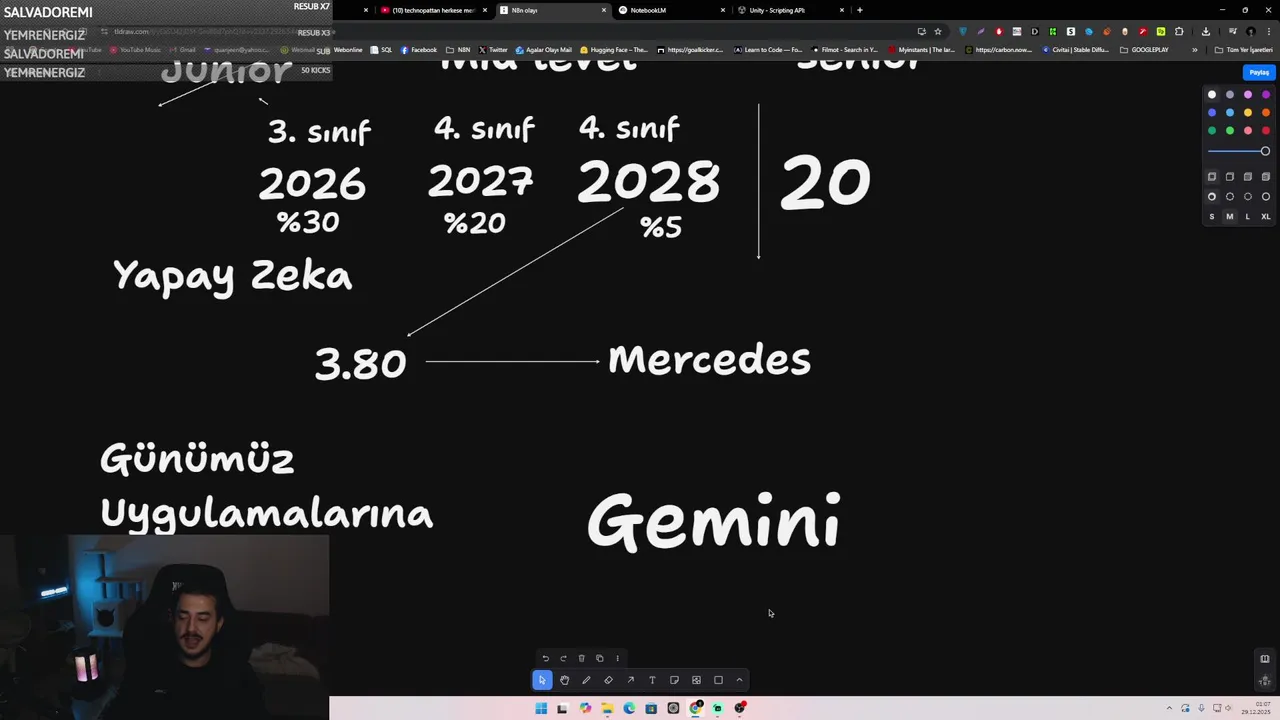The image size is (1280, 720).
Task: Click the Windows Start button
Action: [541, 708]
